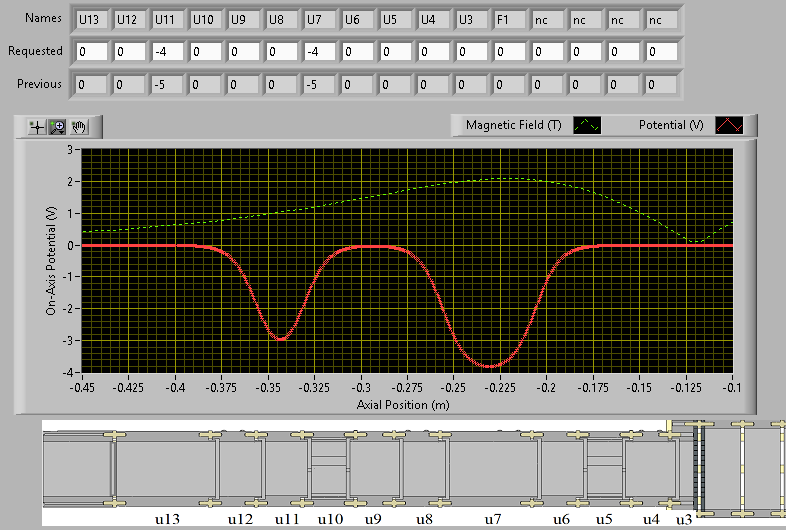Click the U9 name box
The height and width of the screenshot is (530, 786).
click(x=244, y=20)
